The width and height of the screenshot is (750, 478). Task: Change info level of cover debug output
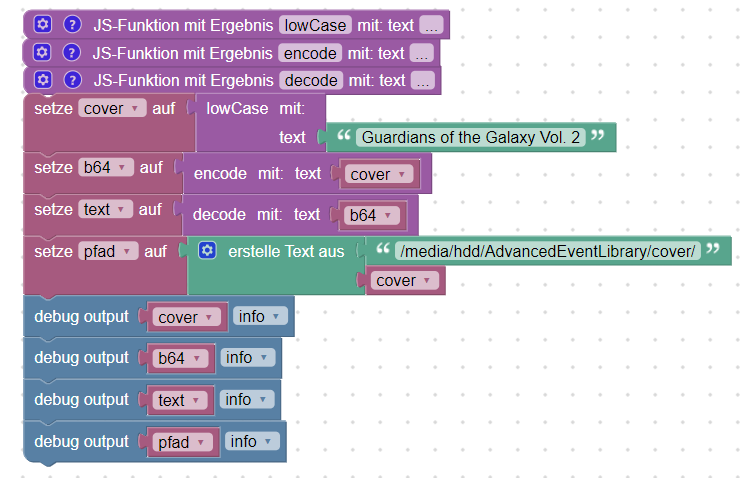click(x=260, y=316)
